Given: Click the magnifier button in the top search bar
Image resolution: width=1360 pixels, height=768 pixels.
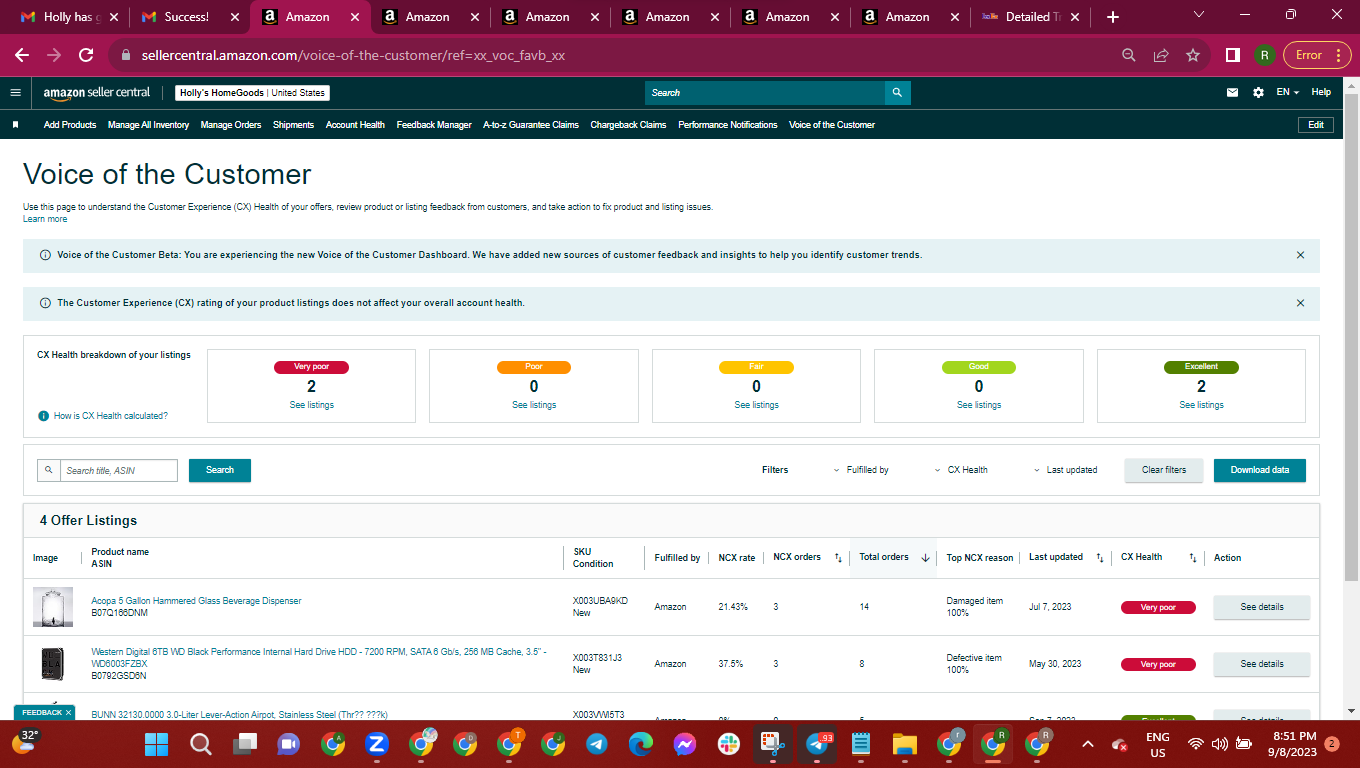Looking at the screenshot, I should pyautogui.click(x=898, y=93).
